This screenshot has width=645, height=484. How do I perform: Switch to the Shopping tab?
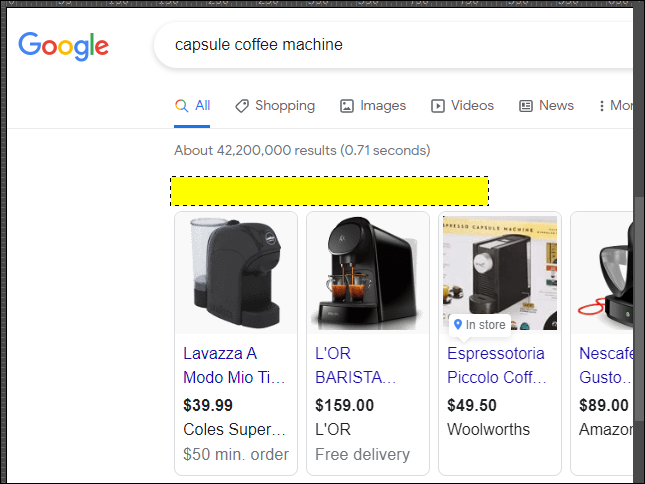(x=275, y=106)
